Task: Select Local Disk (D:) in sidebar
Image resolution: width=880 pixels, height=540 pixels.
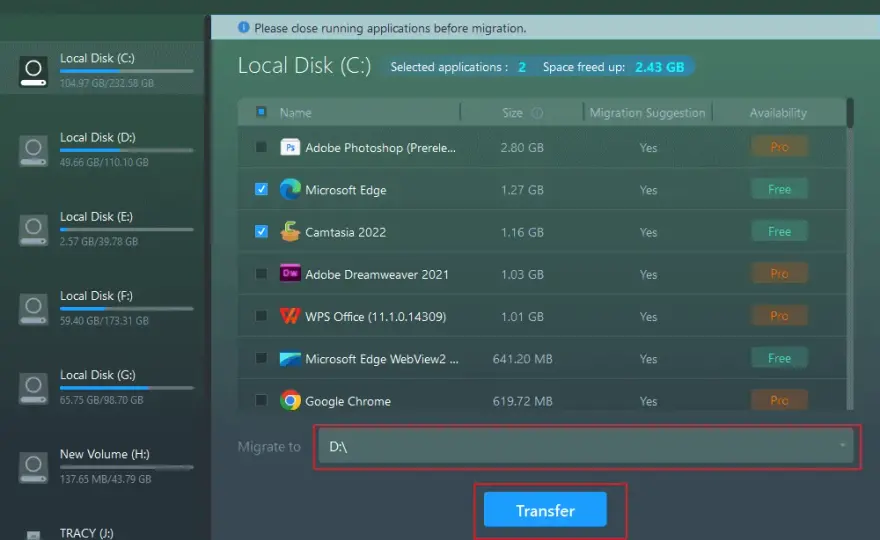Action: pos(102,150)
